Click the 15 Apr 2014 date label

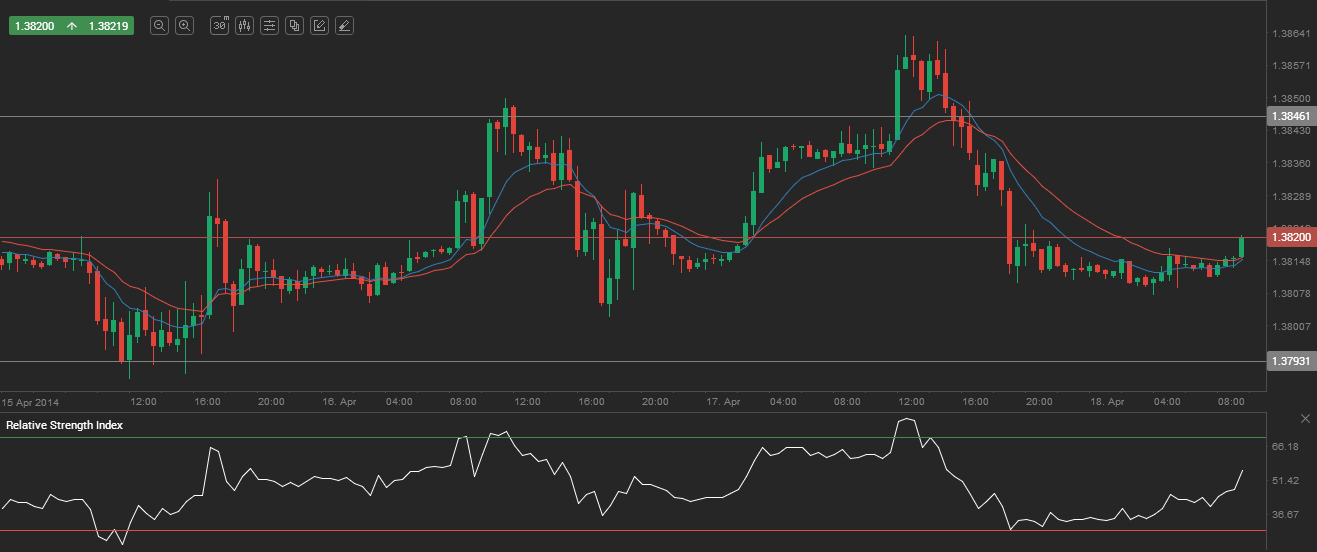(30, 401)
